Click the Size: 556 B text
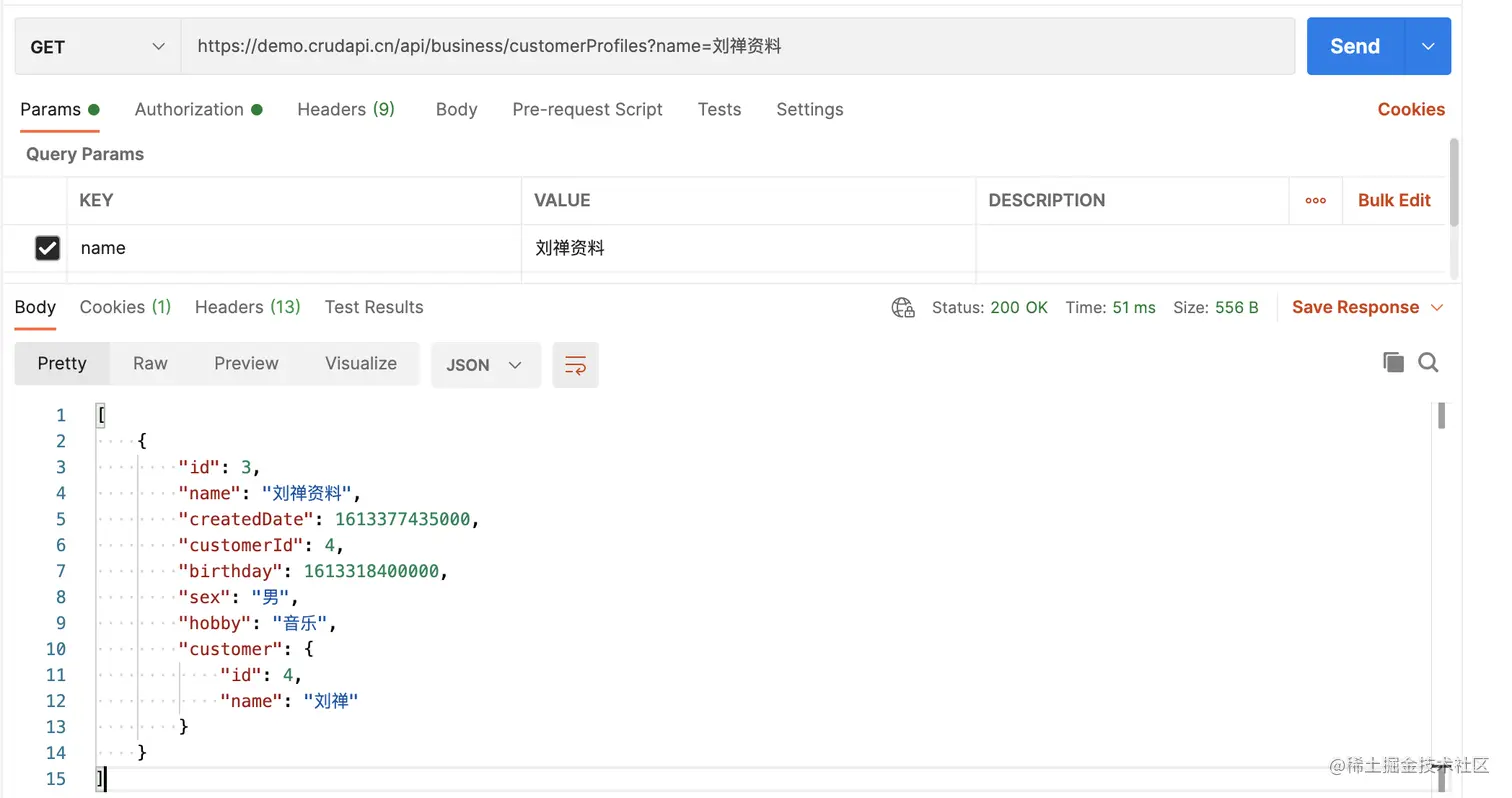This screenshot has height=798, width=1512. [1216, 307]
